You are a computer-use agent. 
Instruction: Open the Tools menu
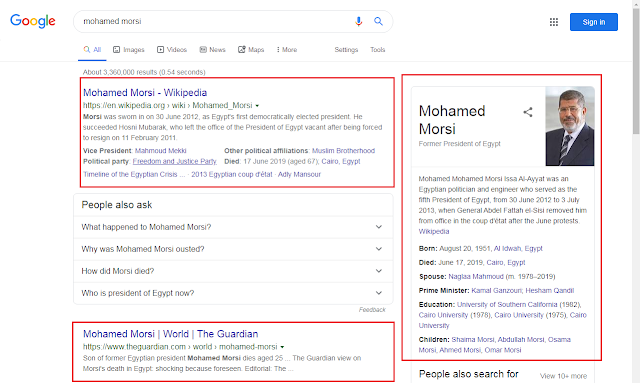tap(378, 50)
